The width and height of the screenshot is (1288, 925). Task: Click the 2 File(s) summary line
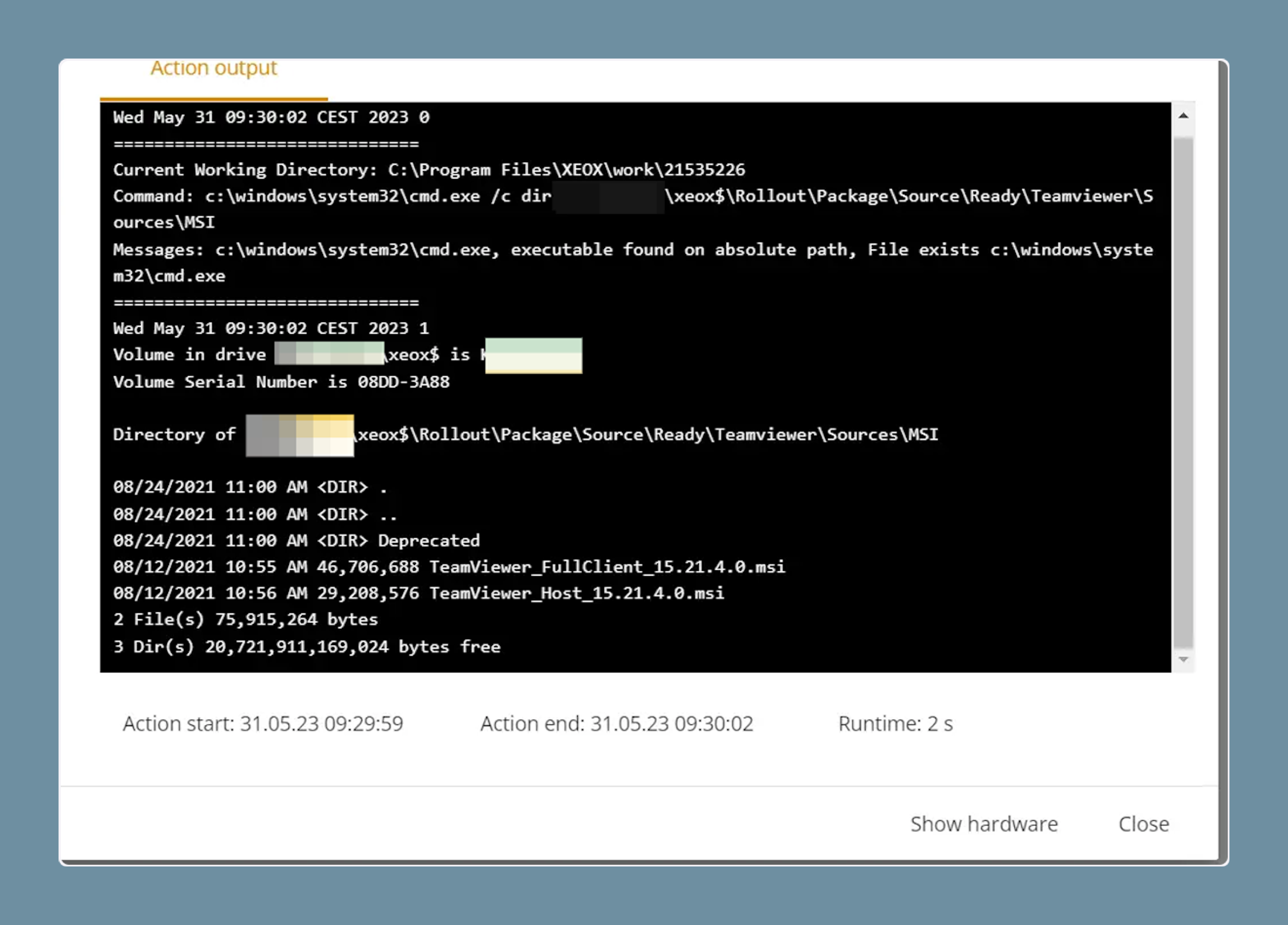[245, 619]
